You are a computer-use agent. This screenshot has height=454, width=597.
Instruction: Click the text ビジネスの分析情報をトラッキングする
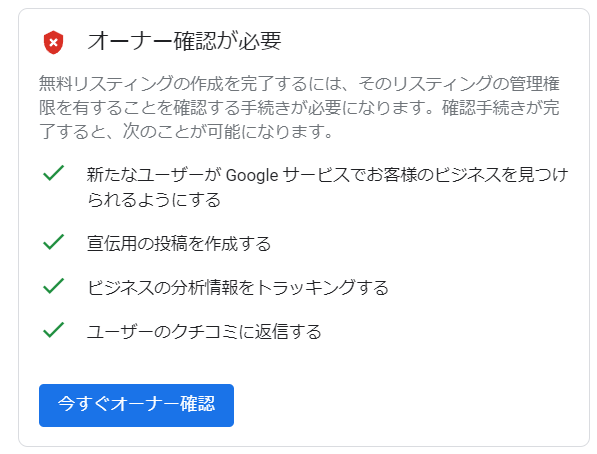[238, 288]
